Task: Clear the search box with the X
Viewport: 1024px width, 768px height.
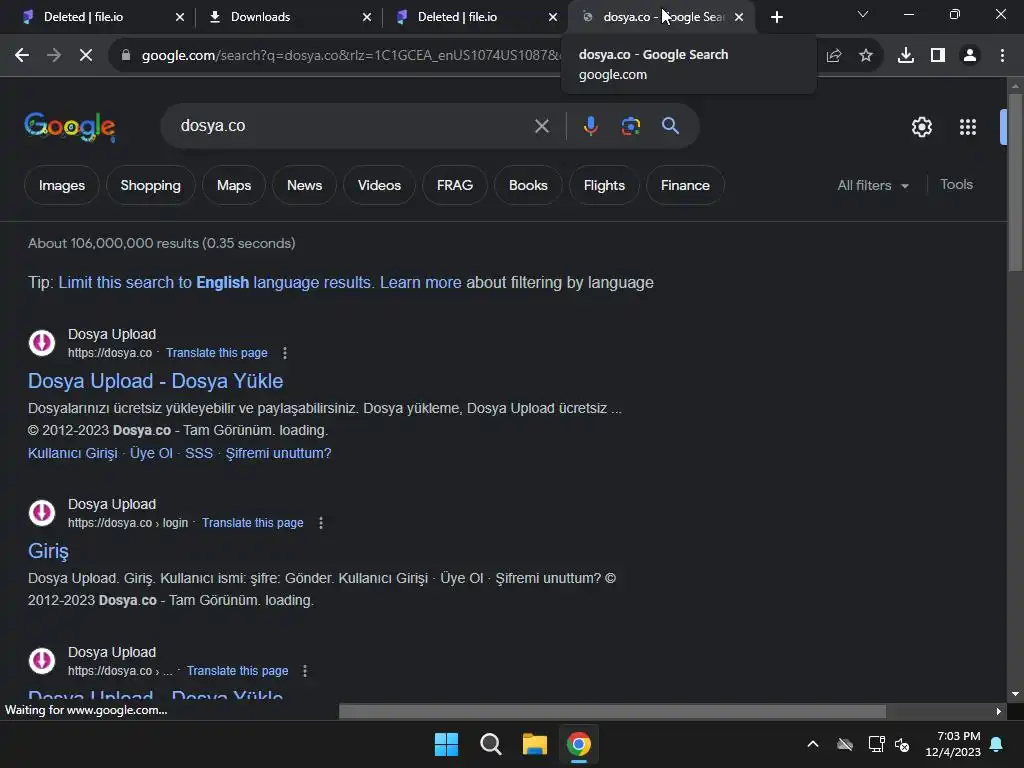Action: coord(542,126)
